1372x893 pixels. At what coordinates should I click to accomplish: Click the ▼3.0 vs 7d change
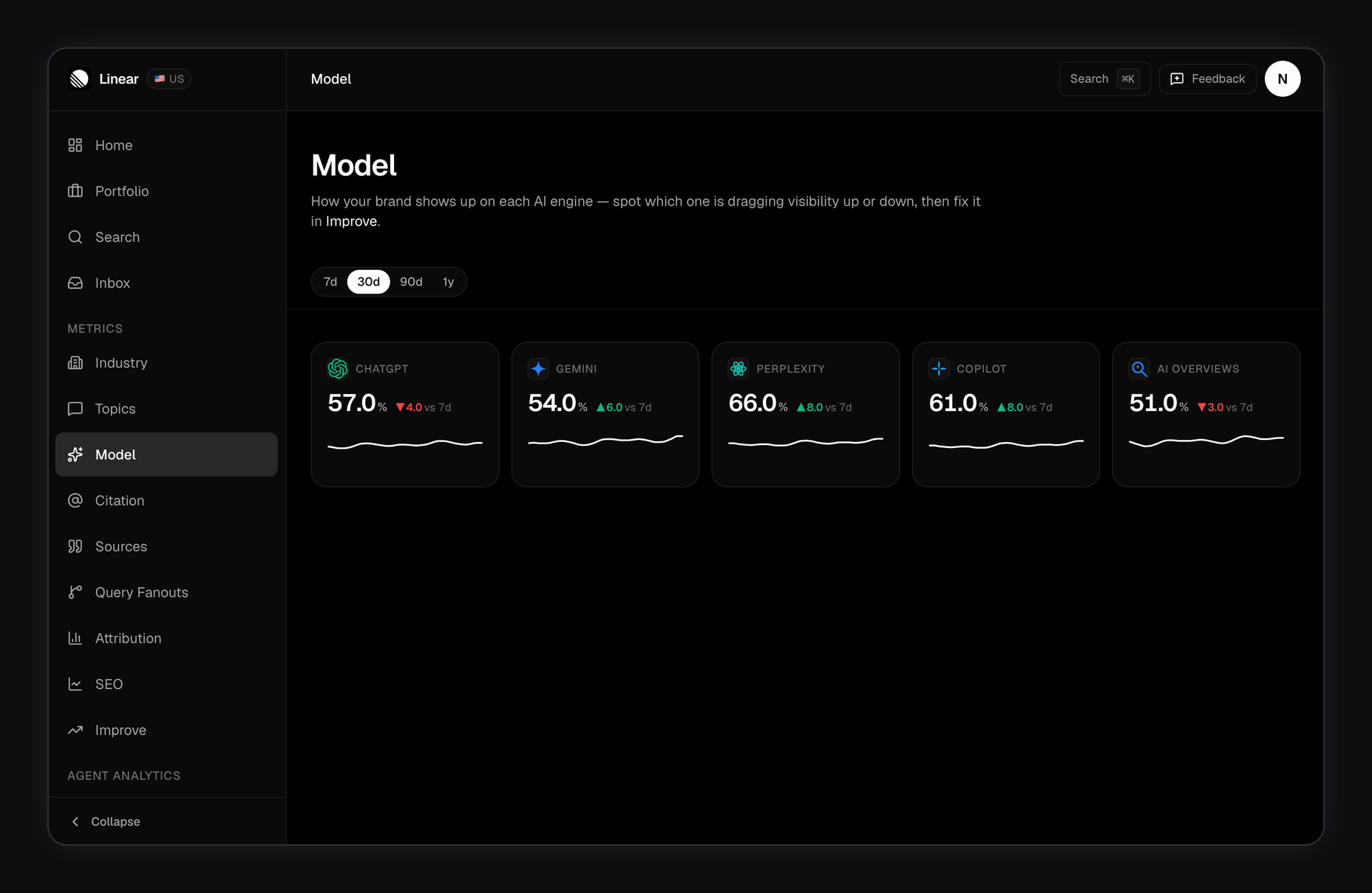tap(1225, 407)
